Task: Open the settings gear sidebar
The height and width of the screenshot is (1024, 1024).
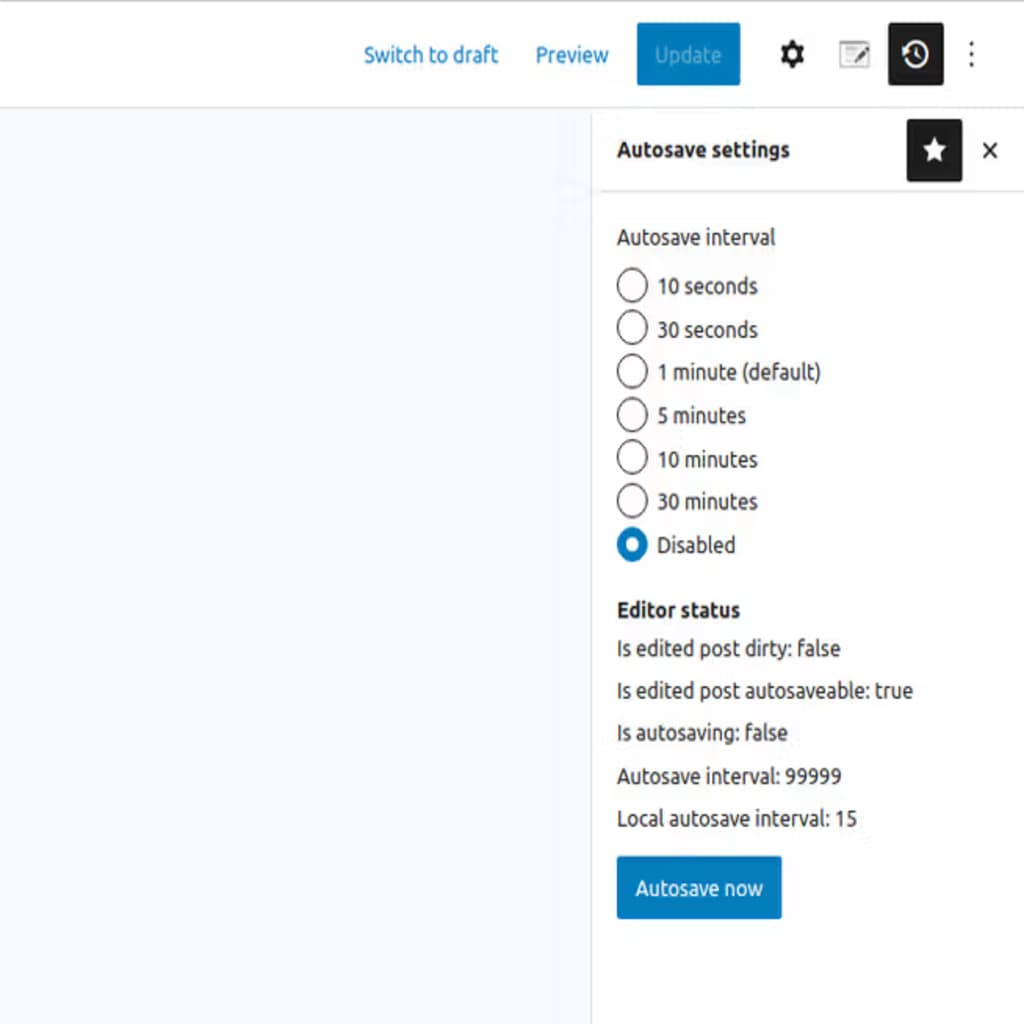Action: coord(792,54)
